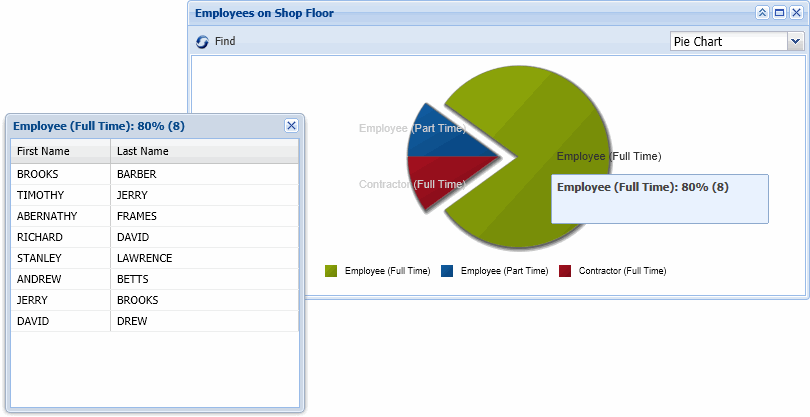Click the Find button label
Image resolution: width=810 pixels, height=417 pixels.
pos(225,41)
